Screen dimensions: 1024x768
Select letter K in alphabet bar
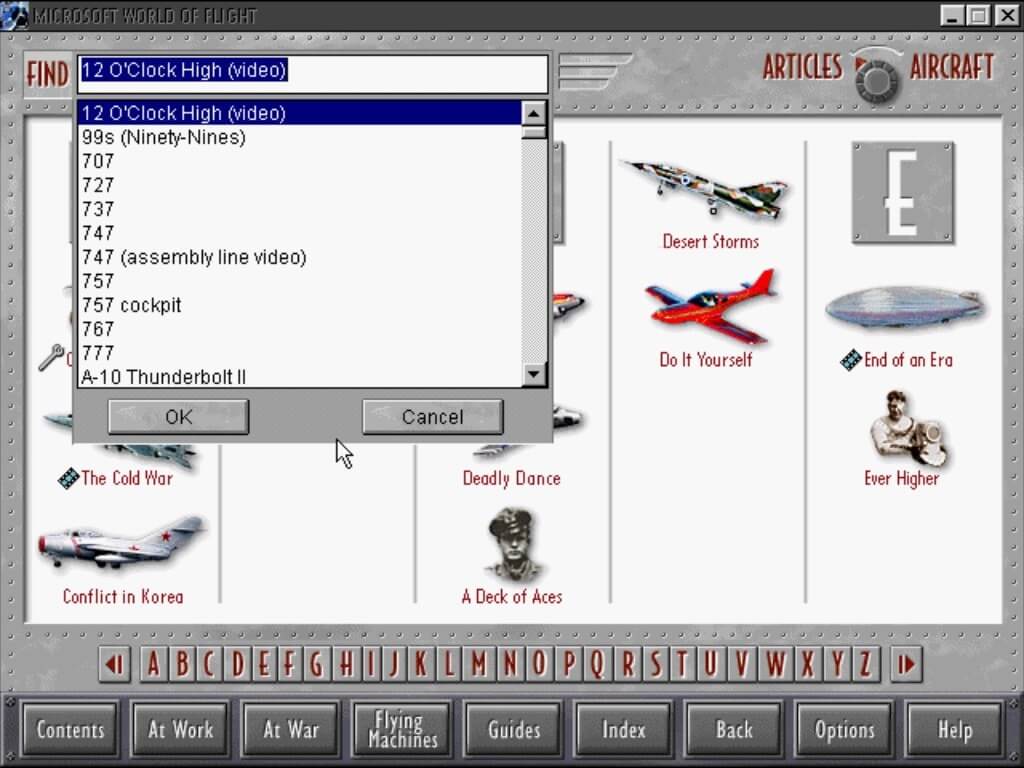(421, 665)
